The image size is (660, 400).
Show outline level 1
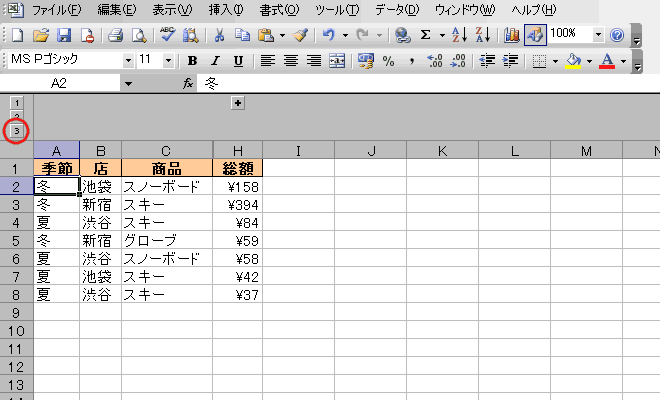pos(16,102)
